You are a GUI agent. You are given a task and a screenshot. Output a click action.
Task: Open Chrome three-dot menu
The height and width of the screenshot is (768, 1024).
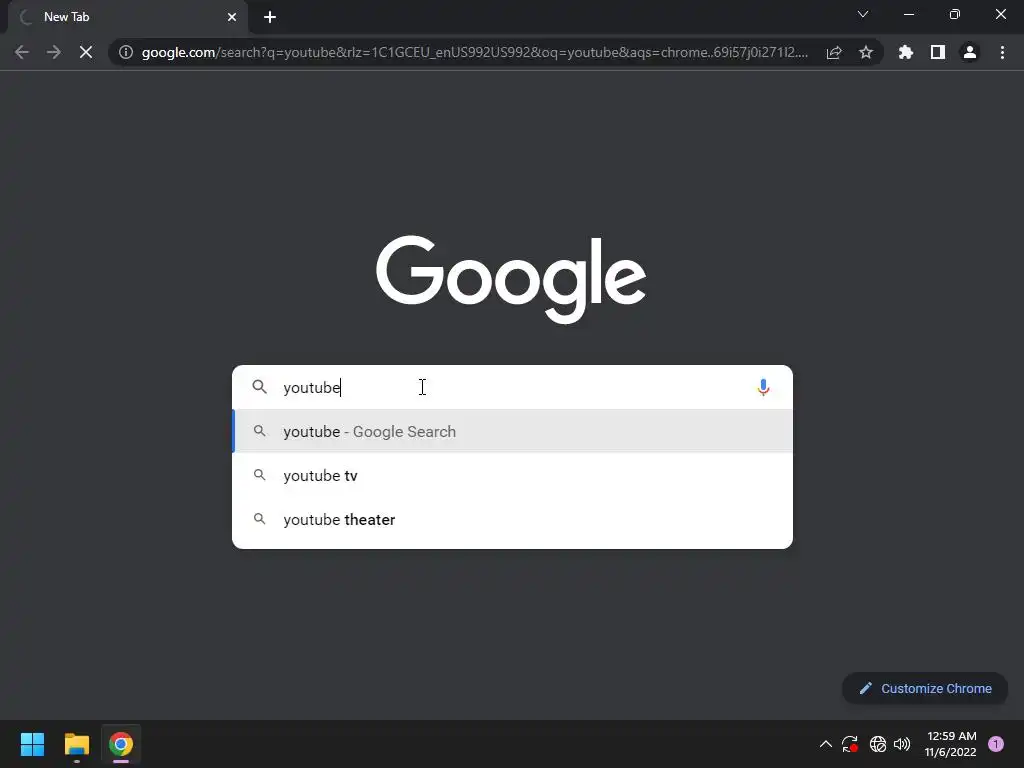(x=1002, y=52)
